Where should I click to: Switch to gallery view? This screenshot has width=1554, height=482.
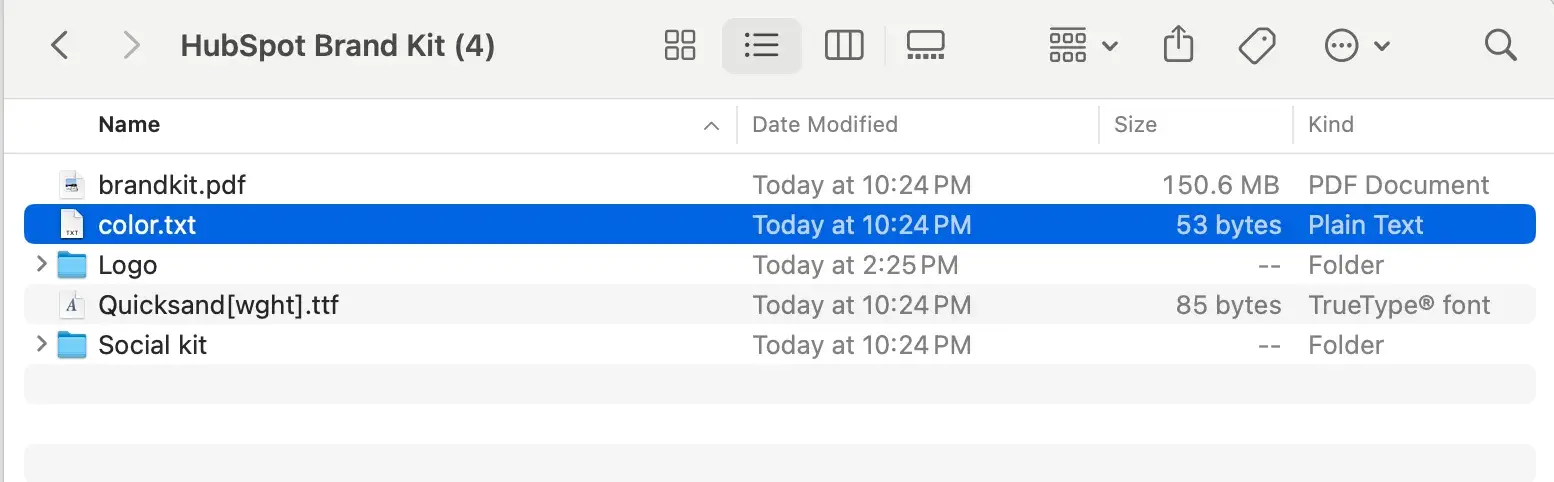pyautogui.click(x=925, y=45)
